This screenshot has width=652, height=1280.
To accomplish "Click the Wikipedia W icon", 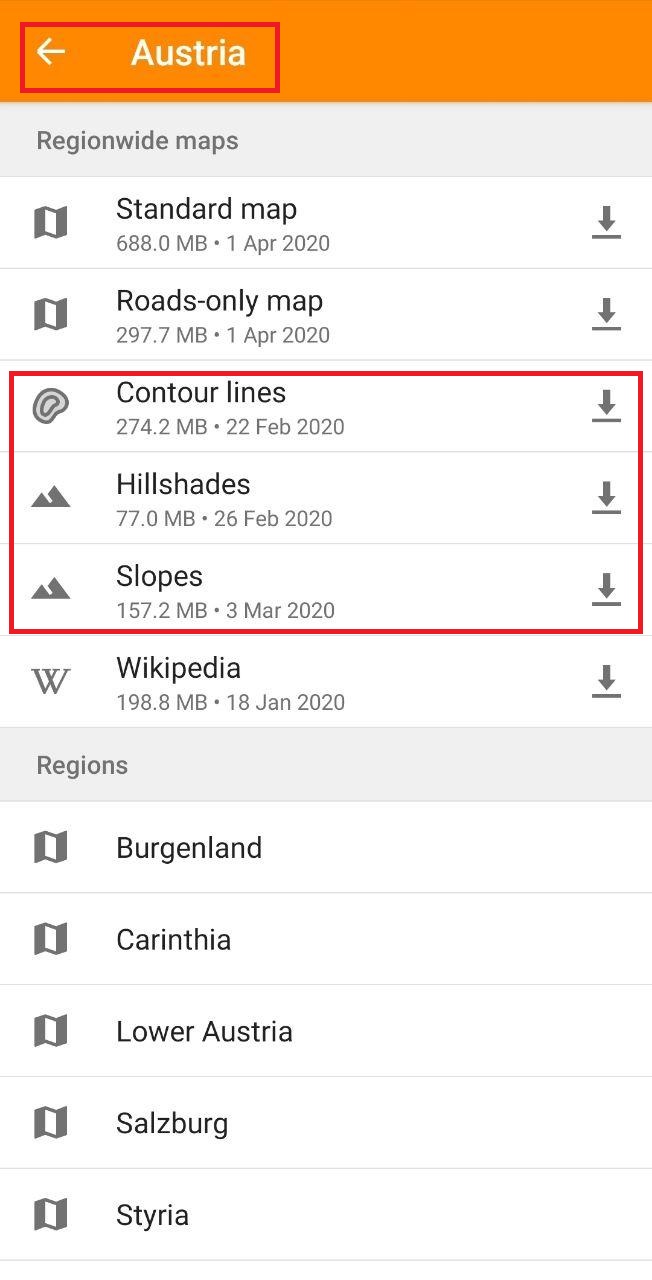I will coord(50,682).
